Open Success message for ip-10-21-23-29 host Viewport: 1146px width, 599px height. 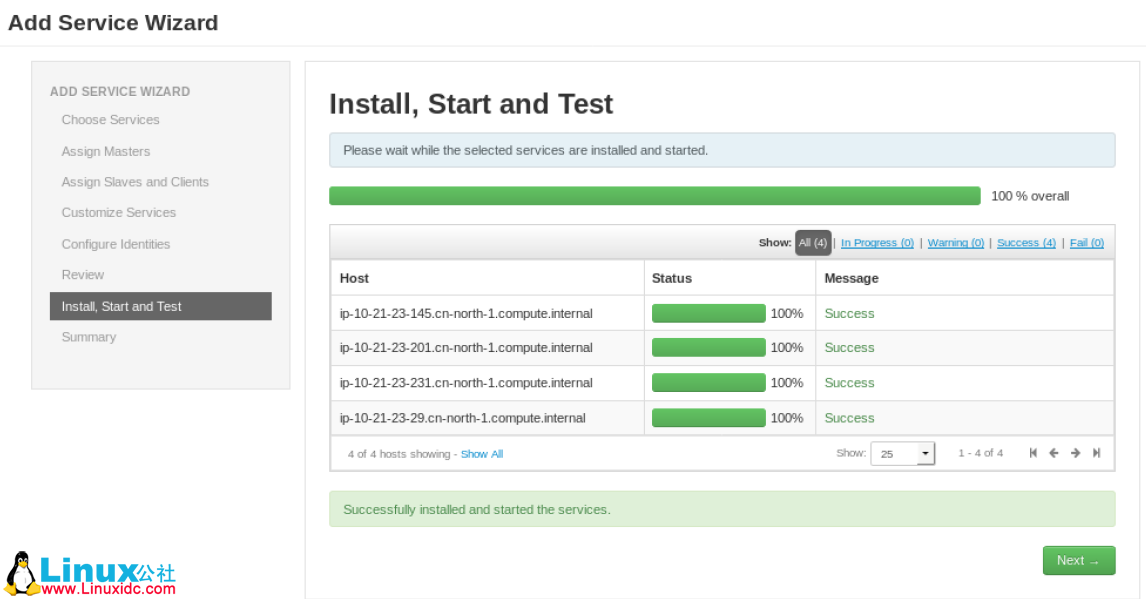[x=849, y=418]
